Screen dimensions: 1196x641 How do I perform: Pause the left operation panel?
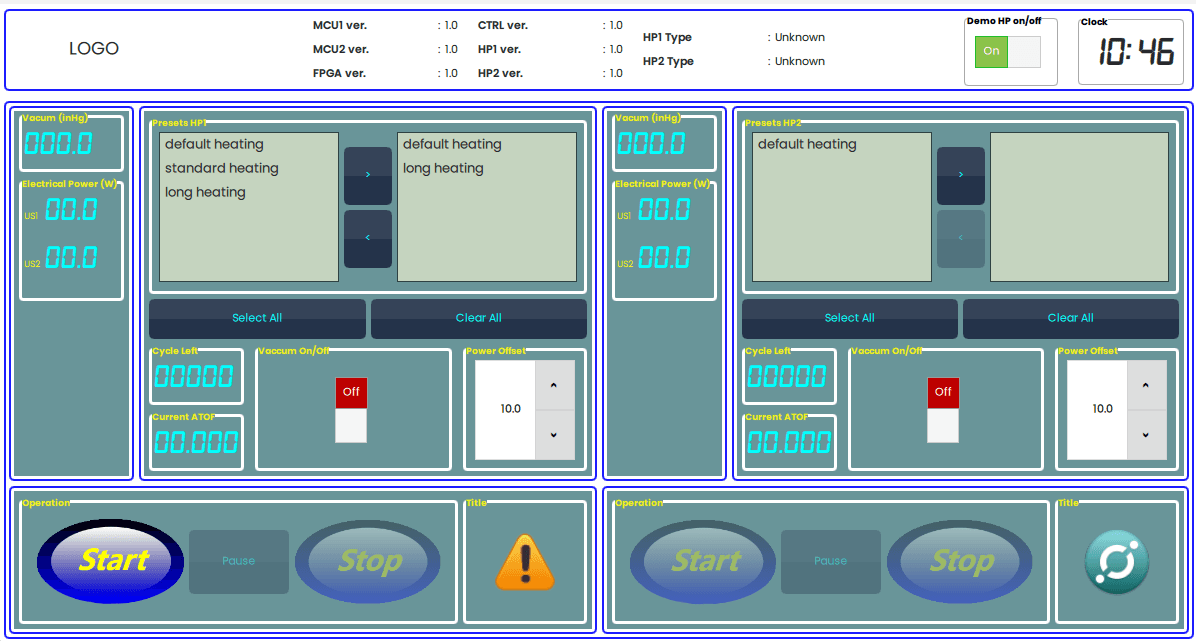point(239,562)
